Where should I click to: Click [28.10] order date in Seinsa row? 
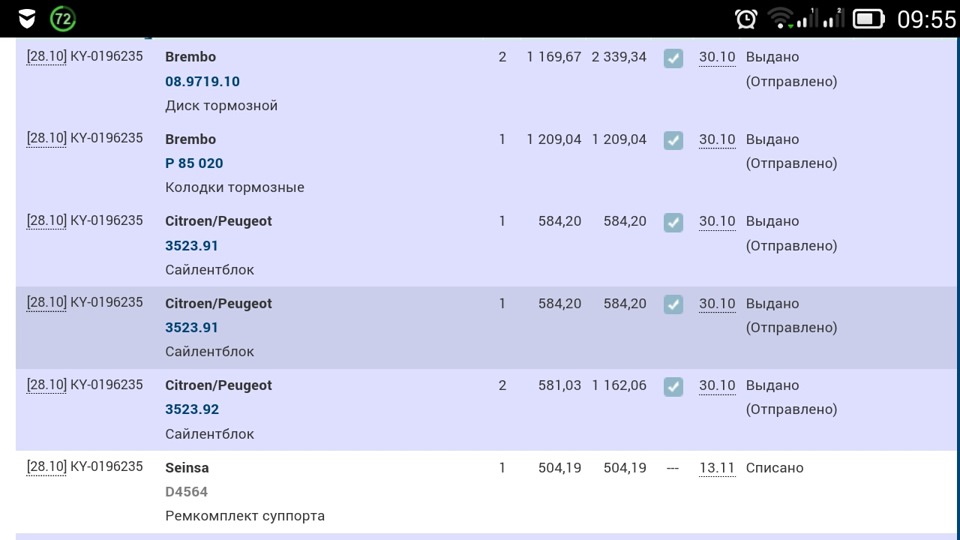tap(46, 467)
